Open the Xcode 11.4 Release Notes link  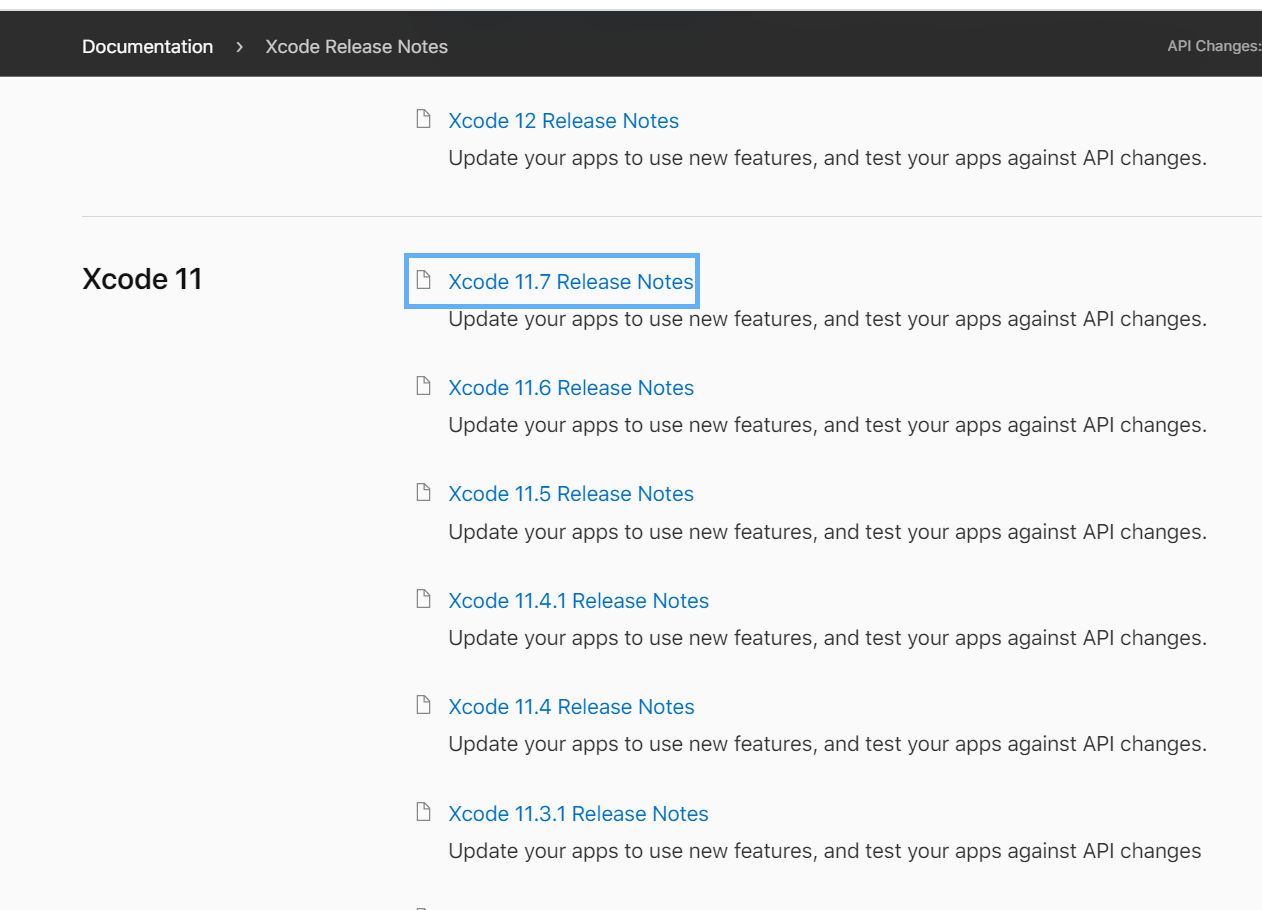[x=570, y=707]
